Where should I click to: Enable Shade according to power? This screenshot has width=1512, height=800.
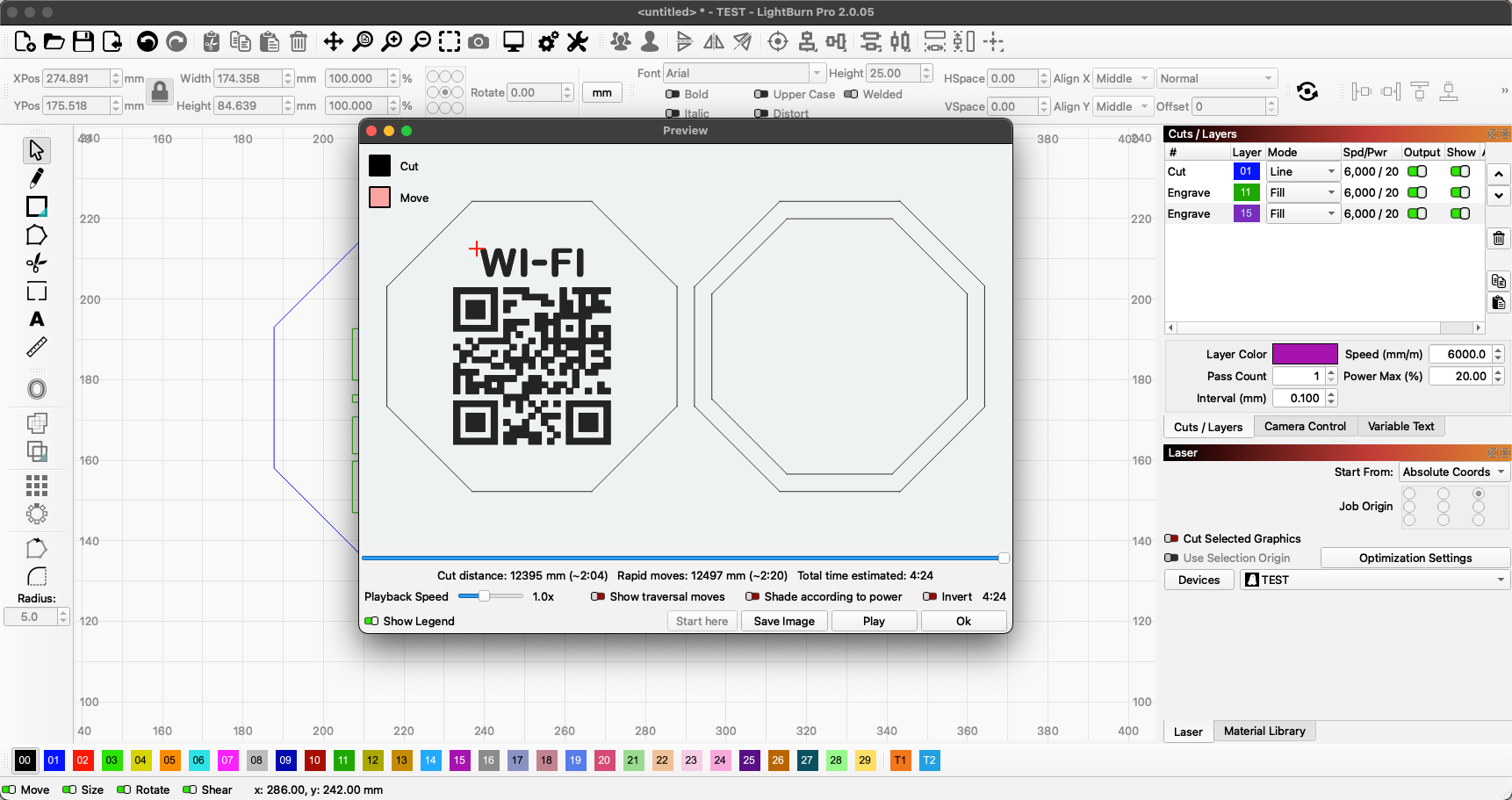[752, 597]
